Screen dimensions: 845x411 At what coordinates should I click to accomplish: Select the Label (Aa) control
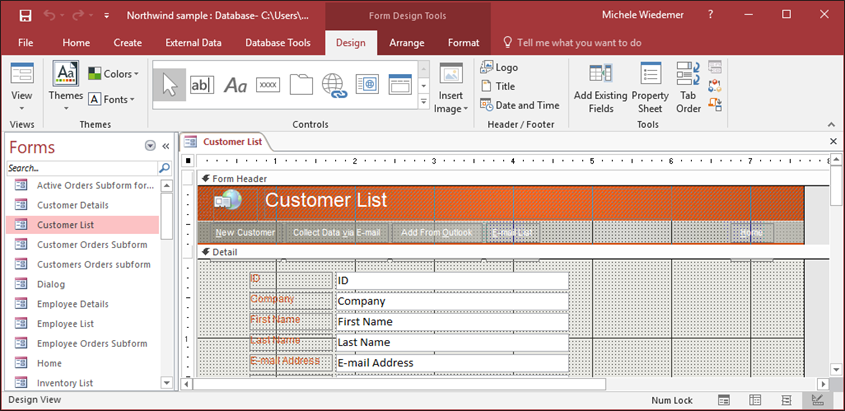[235, 85]
